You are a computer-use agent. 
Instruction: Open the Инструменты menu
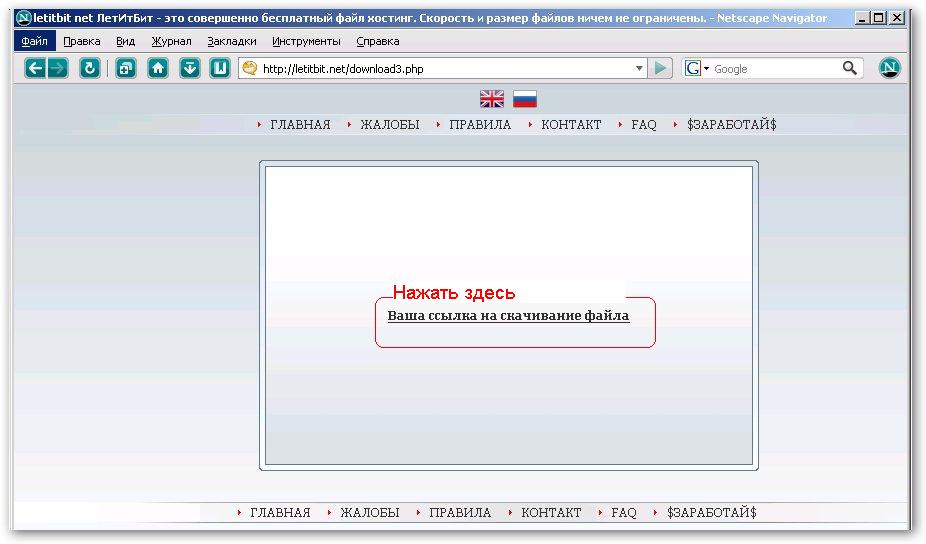[306, 41]
